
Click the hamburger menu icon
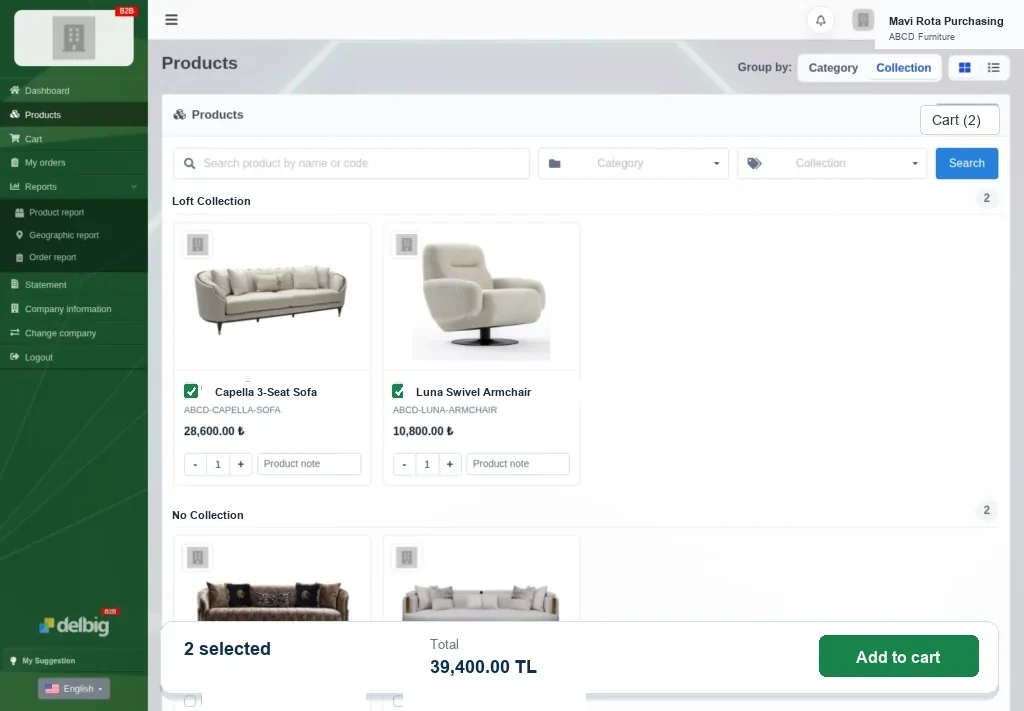tap(171, 20)
